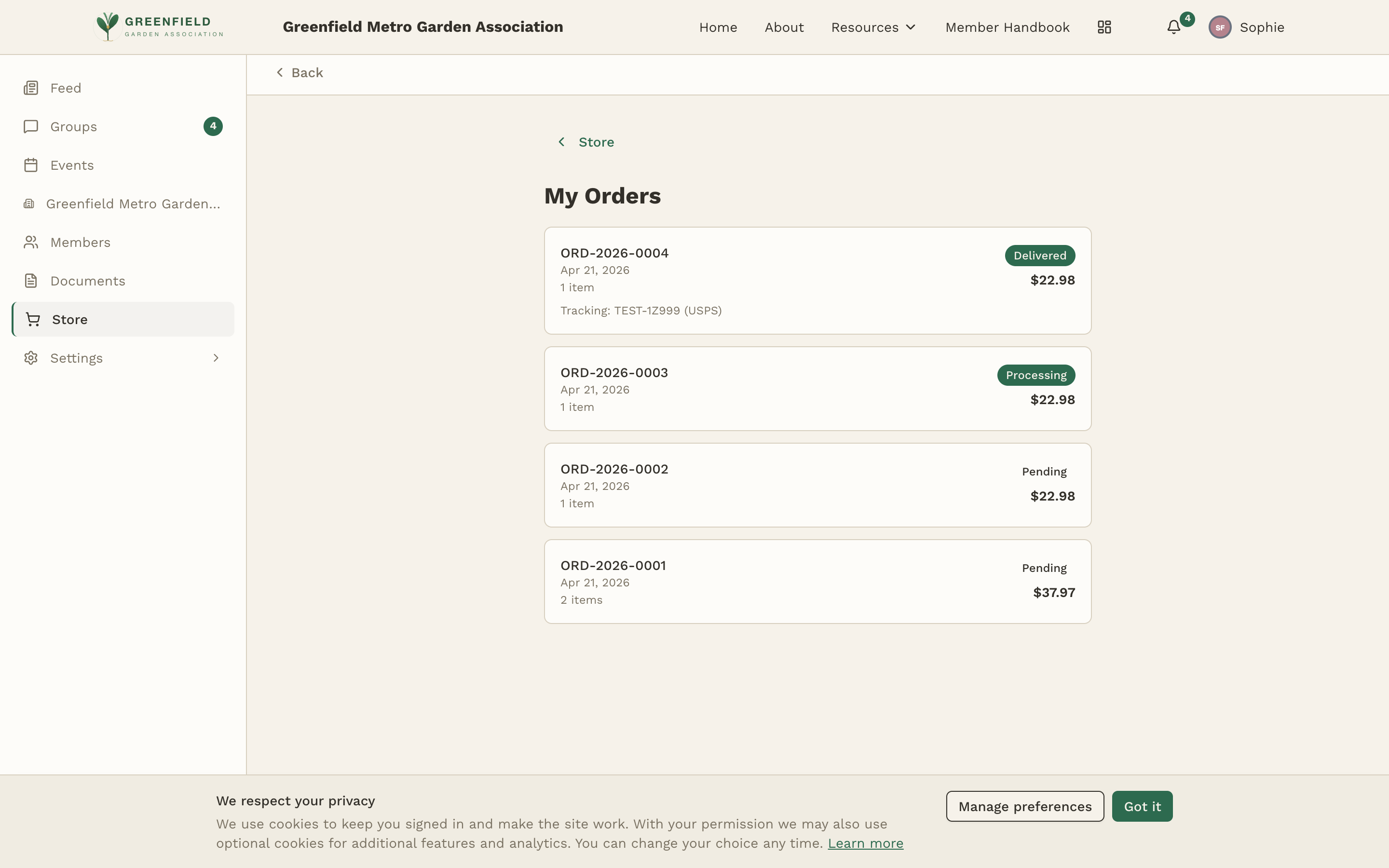This screenshot has height=868, width=1389.
Task: Go to Home in the top navigation
Action: click(x=718, y=27)
